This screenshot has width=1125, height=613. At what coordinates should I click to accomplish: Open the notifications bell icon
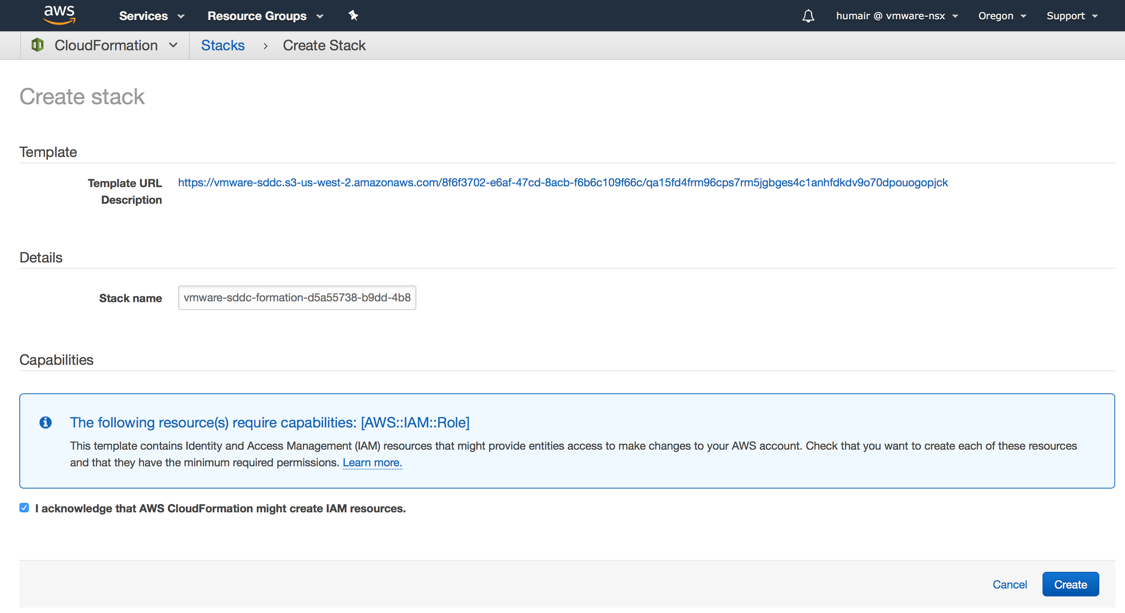point(808,16)
